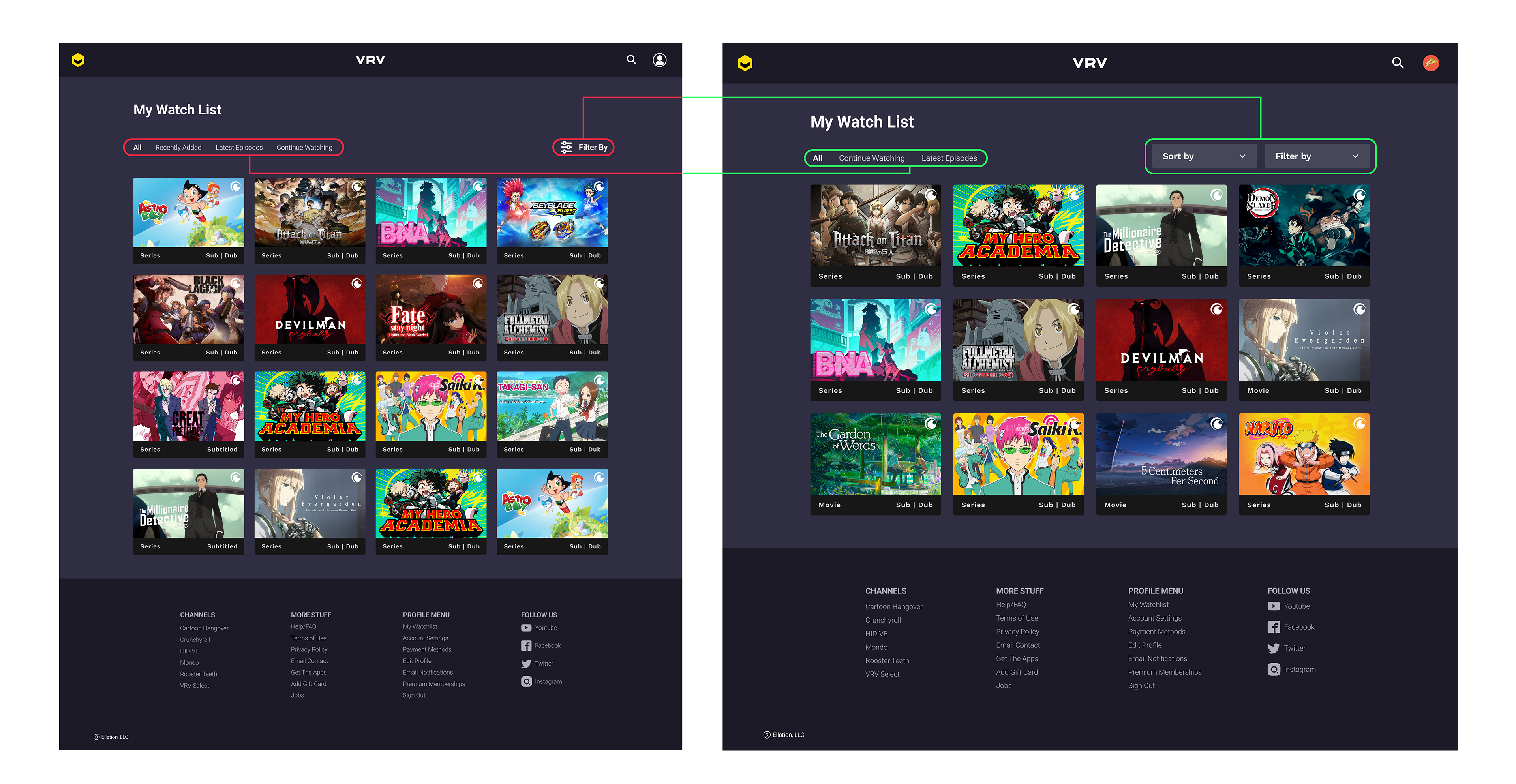Open VRV Select link in left footer
Viewport: 1516px width, 784px height.
pyautogui.click(x=194, y=686)
